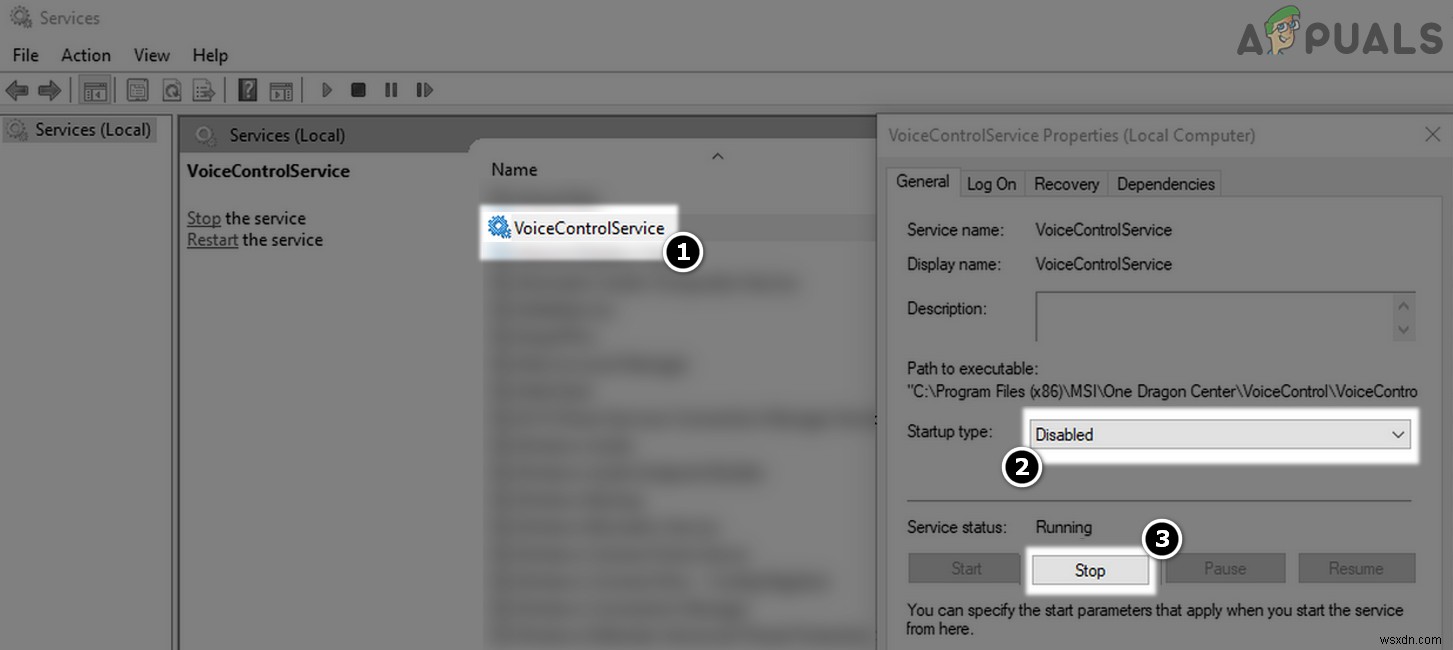This screenshot has height=650, width=1453.
Task: Select VoiceControlService in the services list
Action: click(588, 228)
